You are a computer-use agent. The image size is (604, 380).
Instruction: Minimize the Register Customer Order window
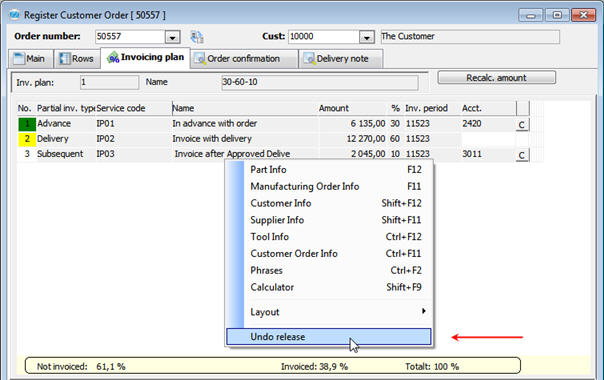pyautogui.click(x=531, y=15)
